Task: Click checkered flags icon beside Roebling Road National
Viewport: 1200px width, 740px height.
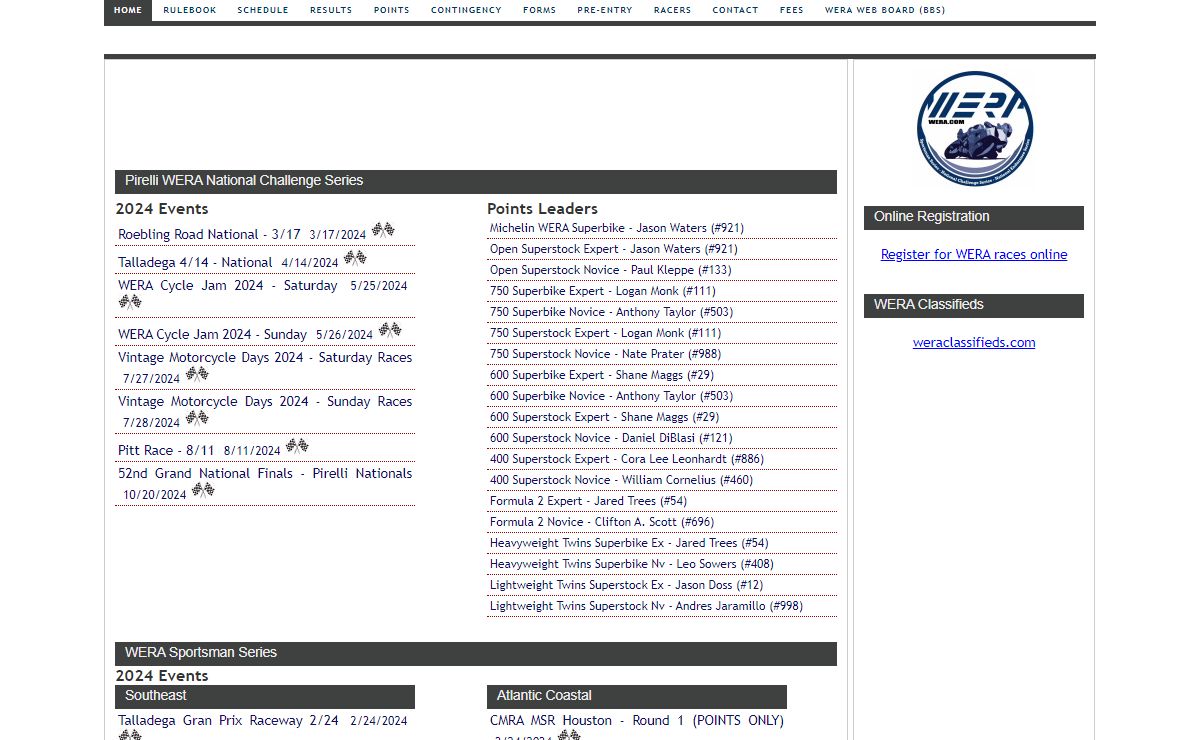Action: [383, 230]
